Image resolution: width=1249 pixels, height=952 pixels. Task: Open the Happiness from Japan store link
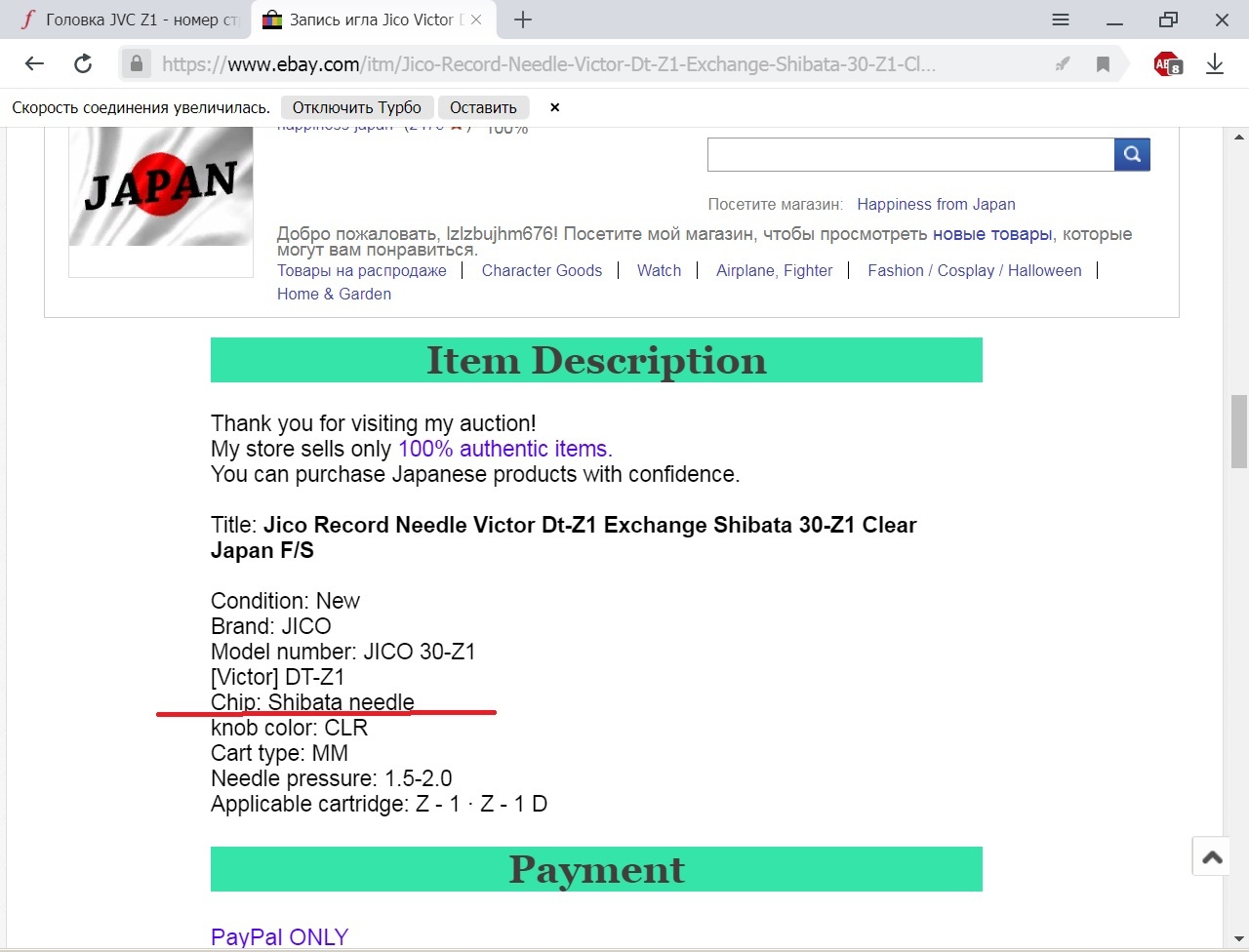click(x=936, y=204)
